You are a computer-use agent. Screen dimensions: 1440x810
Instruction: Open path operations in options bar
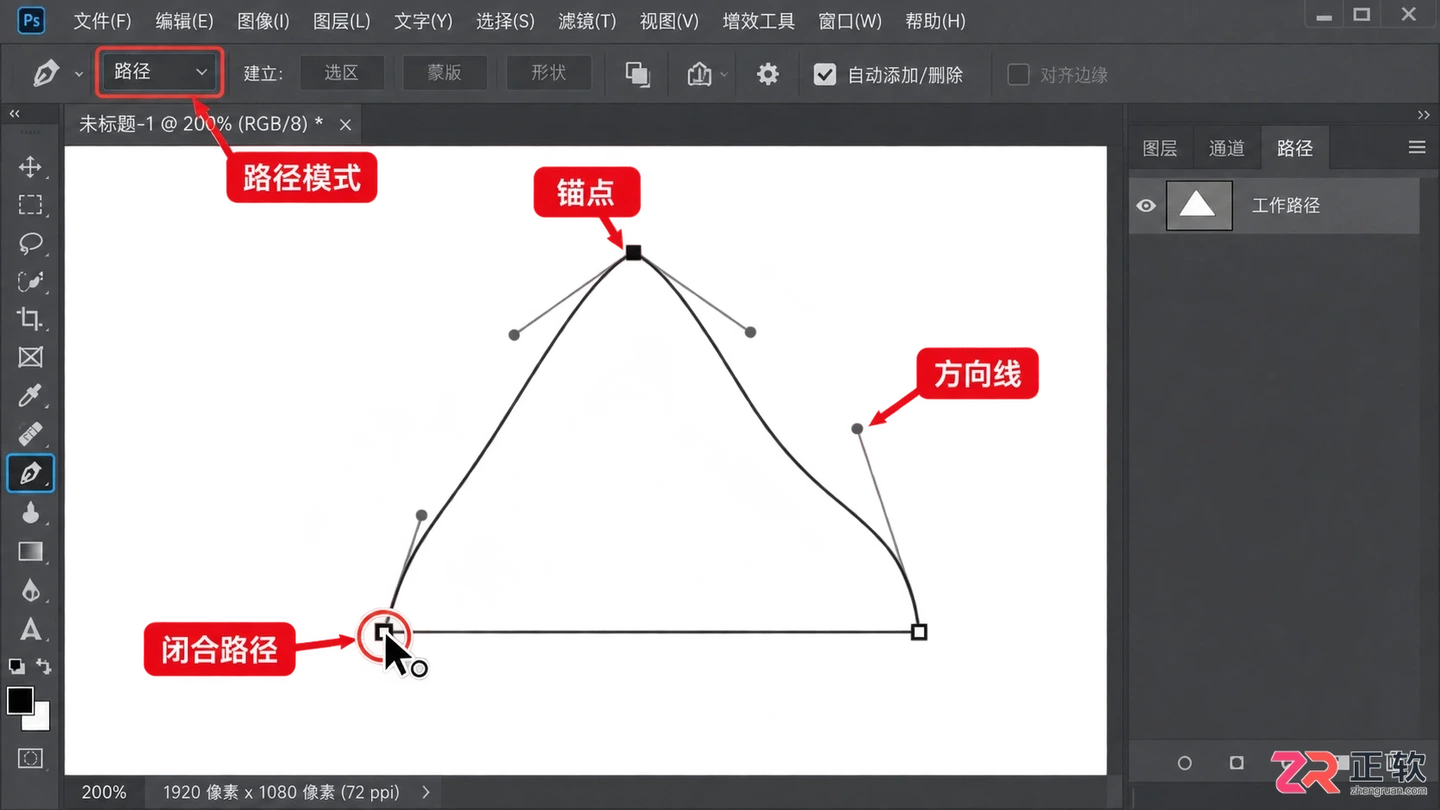click(637, 74)
